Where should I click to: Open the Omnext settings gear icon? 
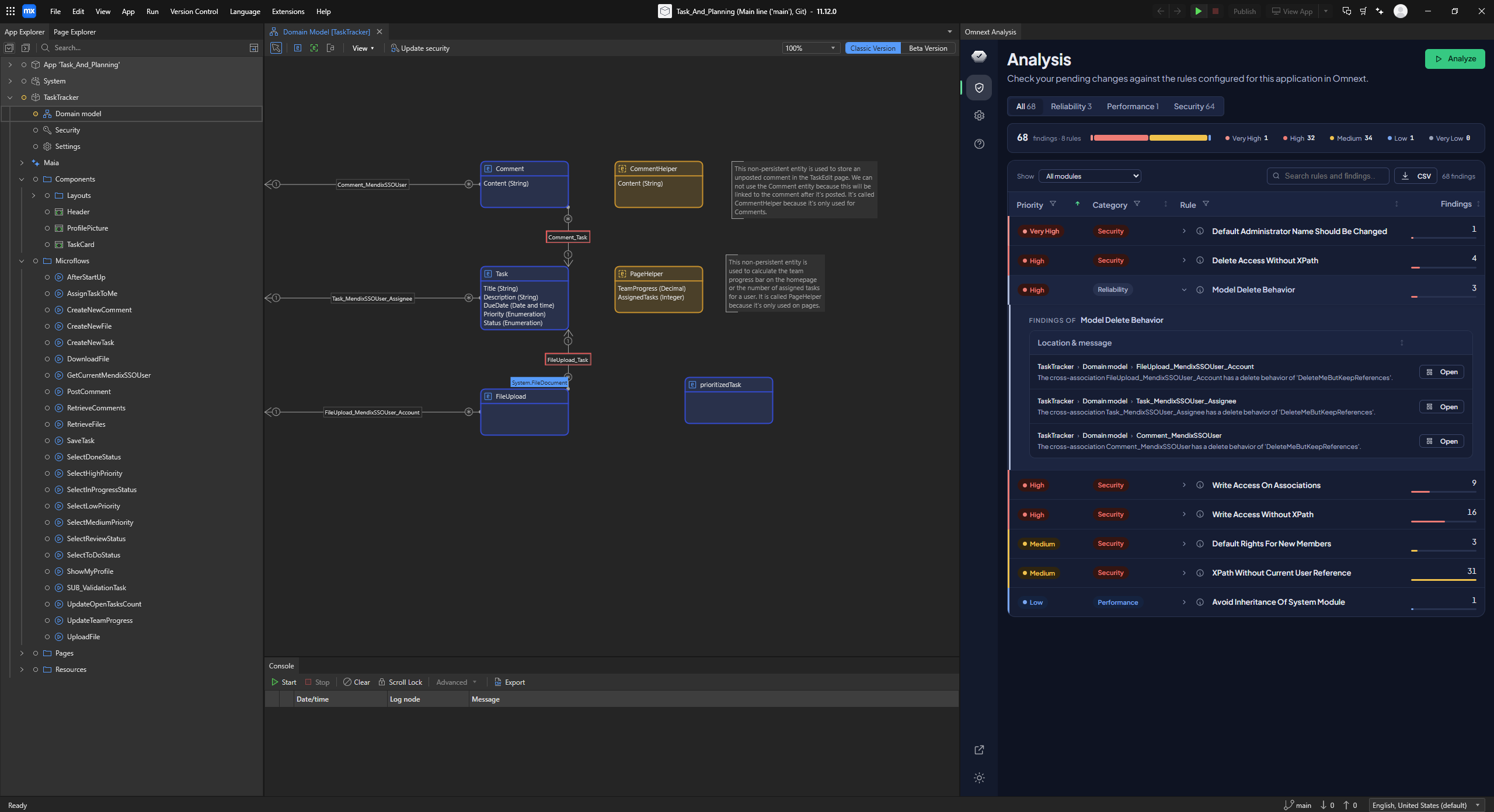[979, 116]
